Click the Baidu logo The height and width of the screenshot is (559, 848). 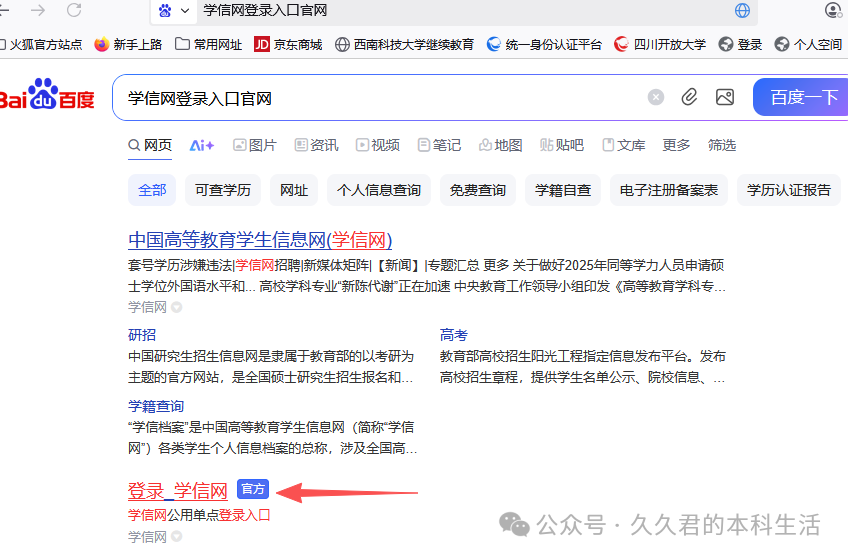(x=47, y=94)
